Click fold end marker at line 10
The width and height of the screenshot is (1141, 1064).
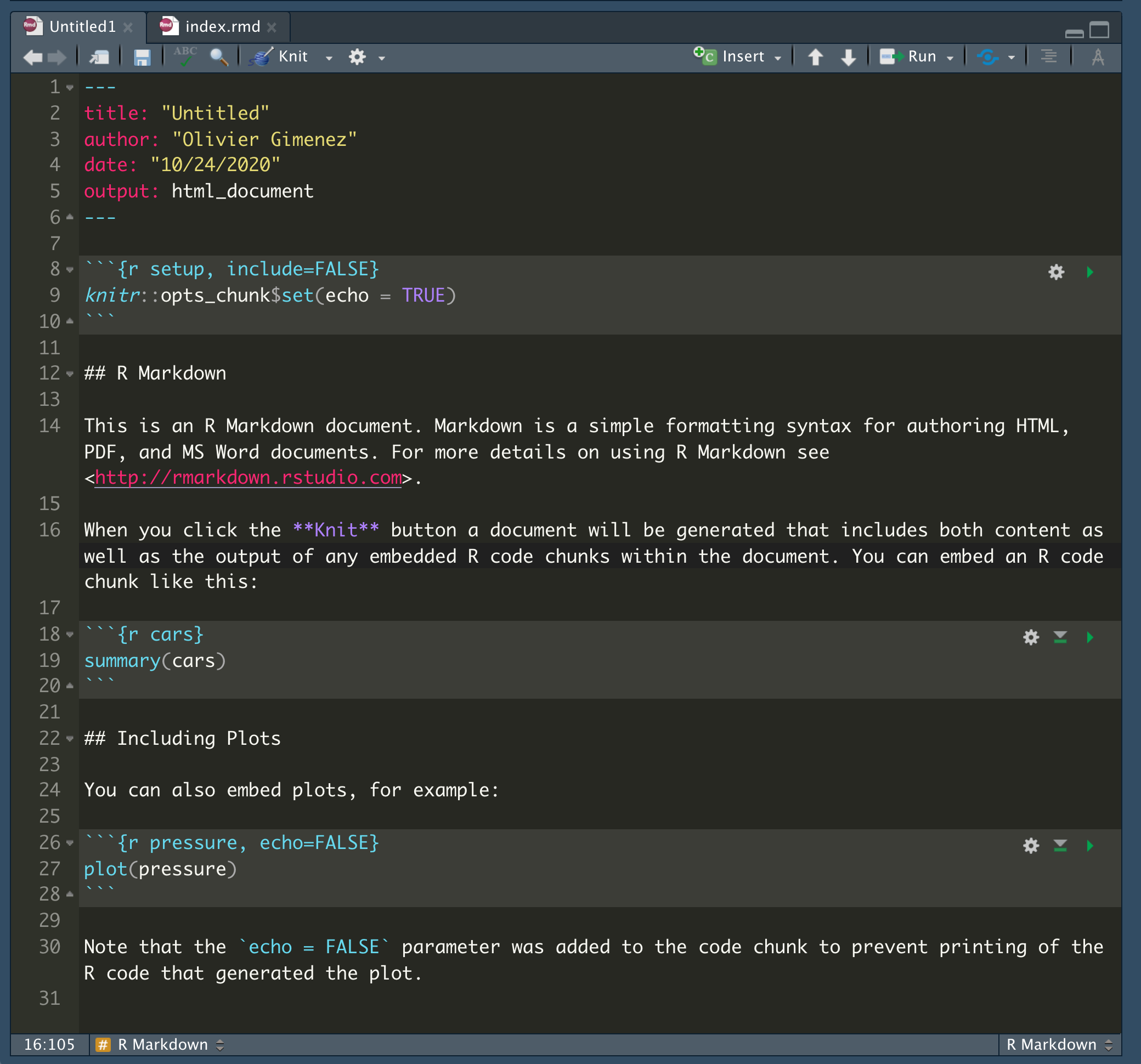70,321
